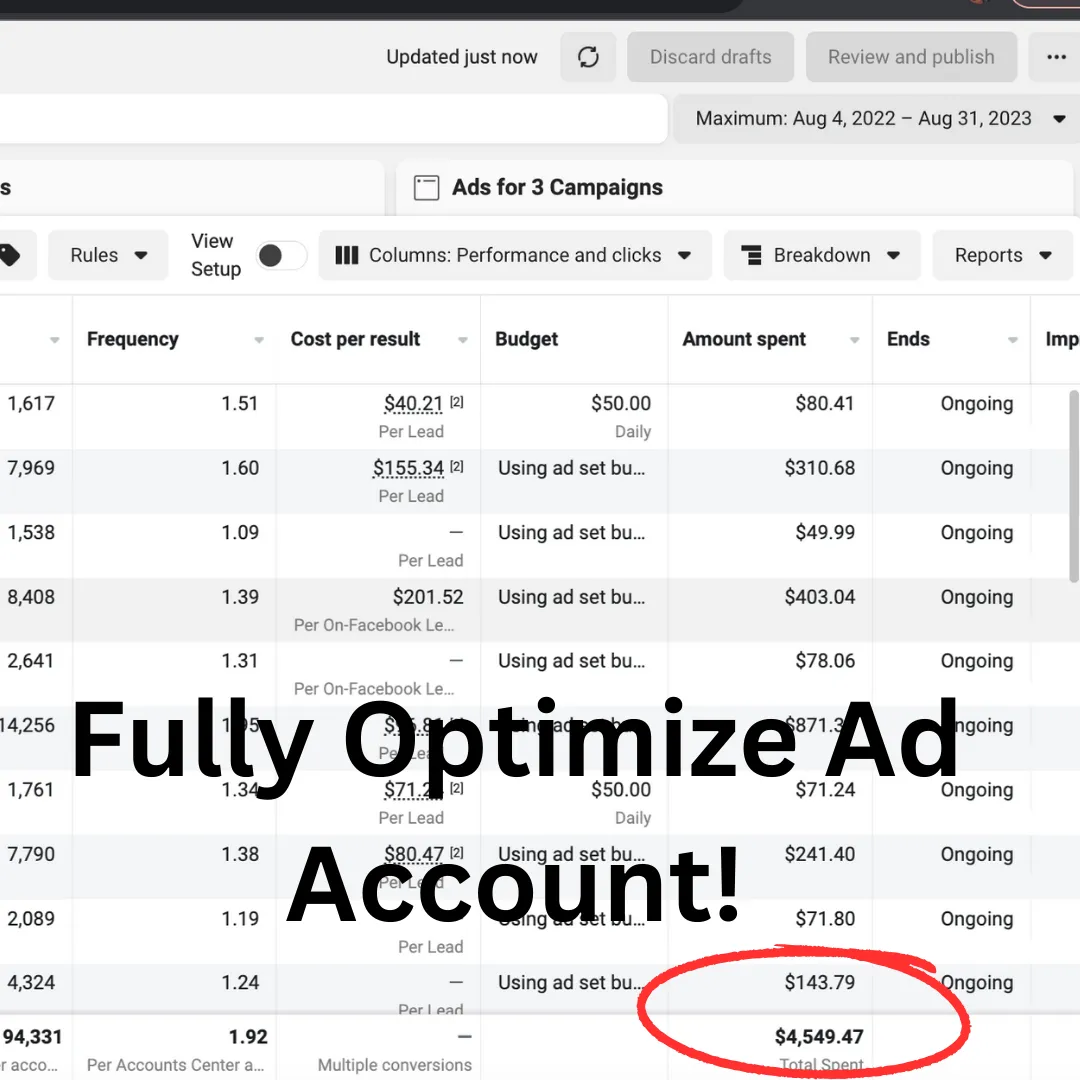Open the Cost per result column arrow
The image size is (1080, 1080).
tap(463, 340)
